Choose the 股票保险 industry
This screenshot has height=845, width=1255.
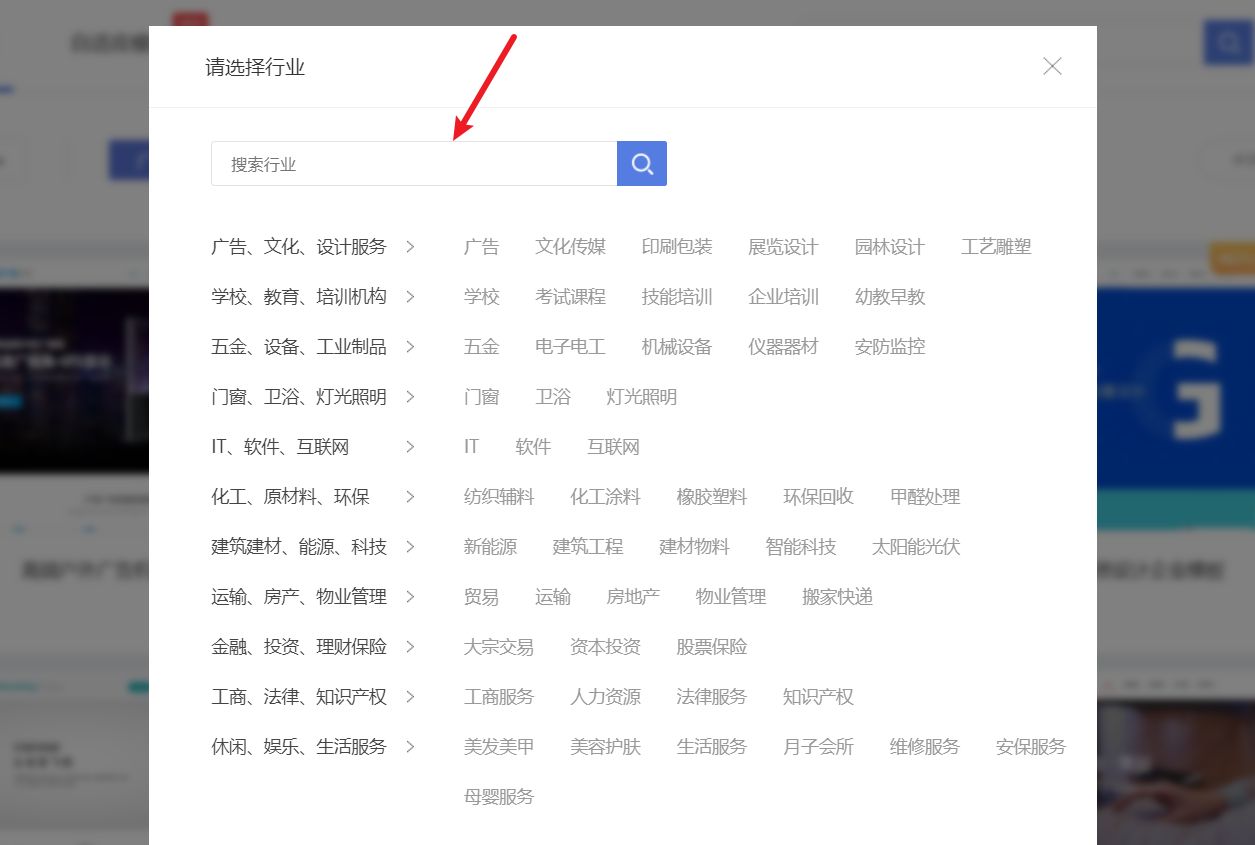712,647
